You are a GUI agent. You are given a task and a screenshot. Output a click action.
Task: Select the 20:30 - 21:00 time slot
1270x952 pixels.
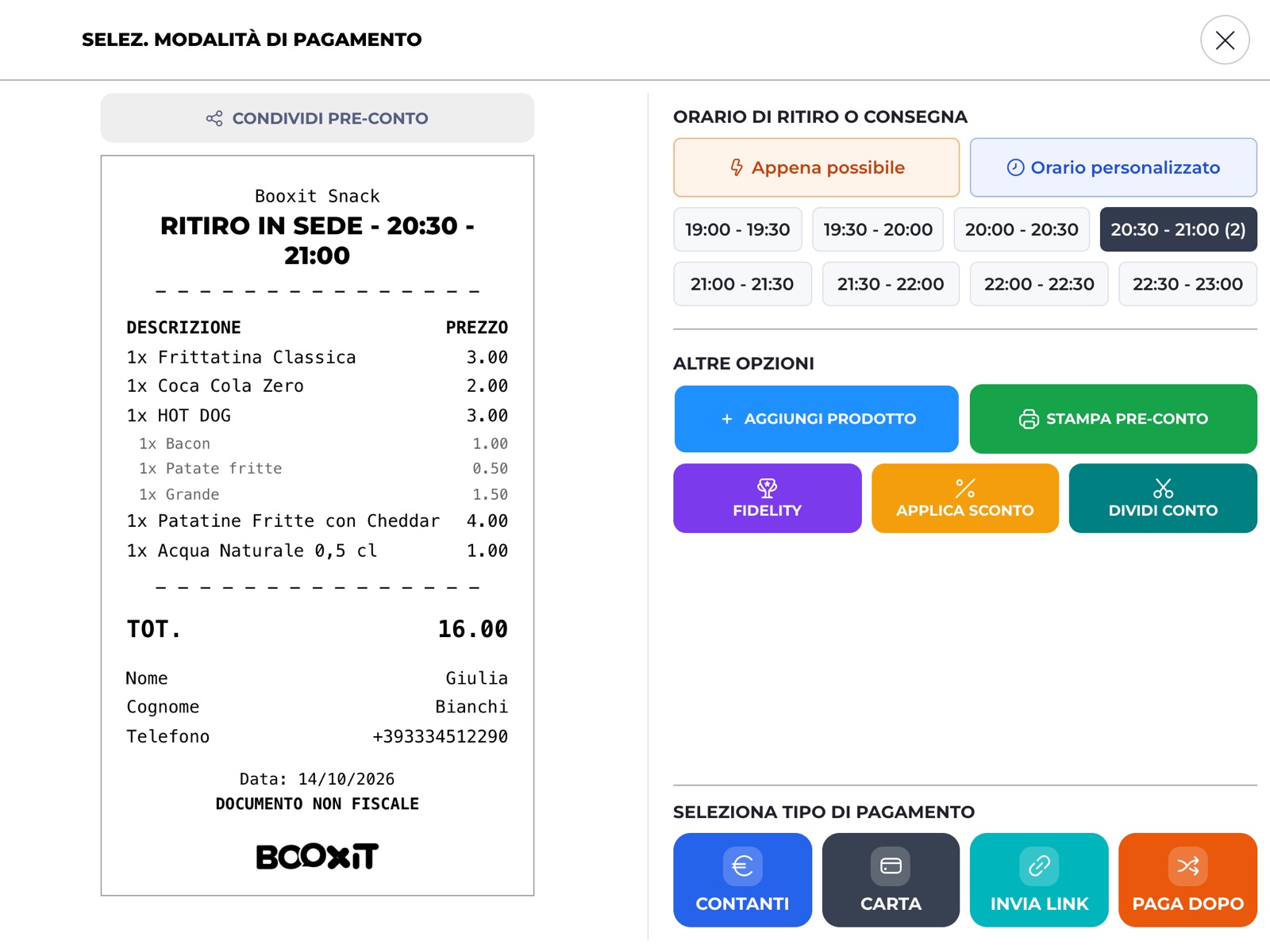coord(1178,229)
